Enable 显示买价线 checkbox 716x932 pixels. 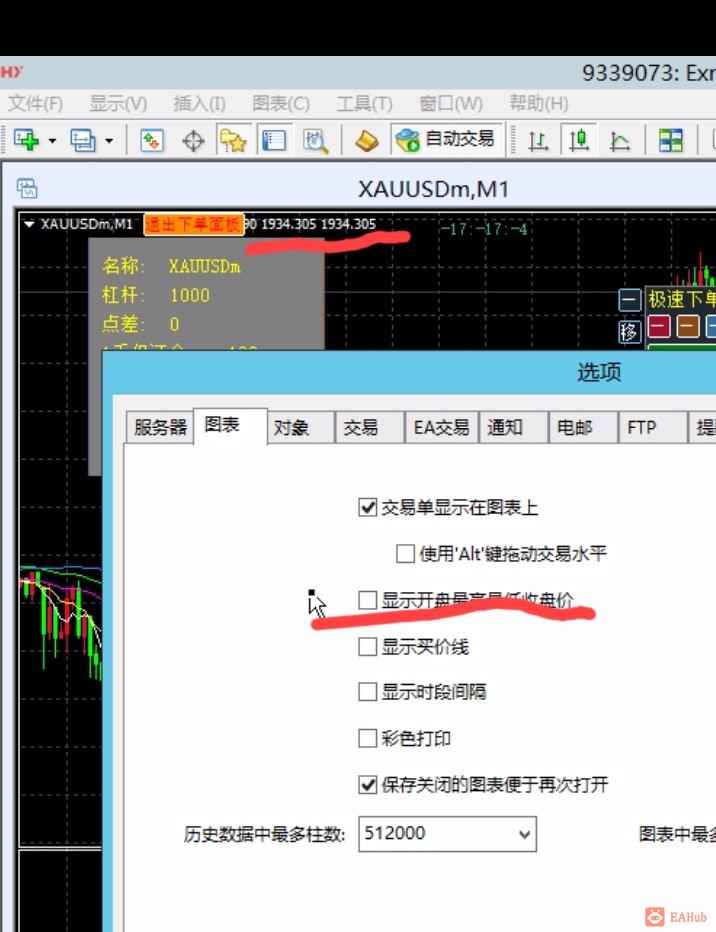pyautogui.click(x=368, y=646)
